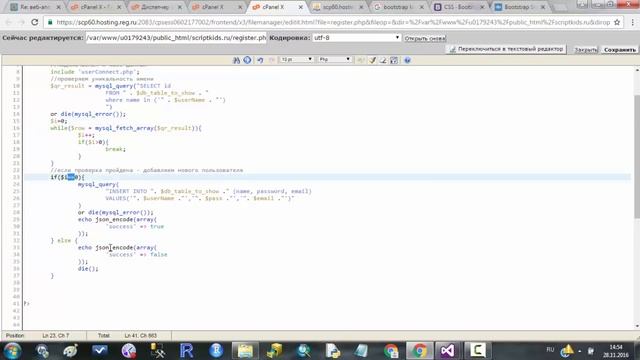Viewport: 640px width, 360px height.
Task: Click the greyed-out redo arrow icon
Action: point(271,60)
